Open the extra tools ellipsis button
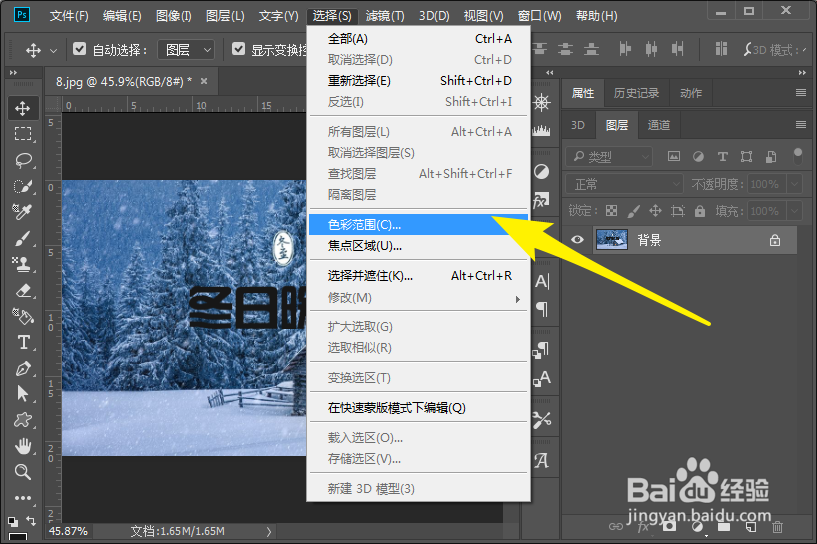 point(22,498)
